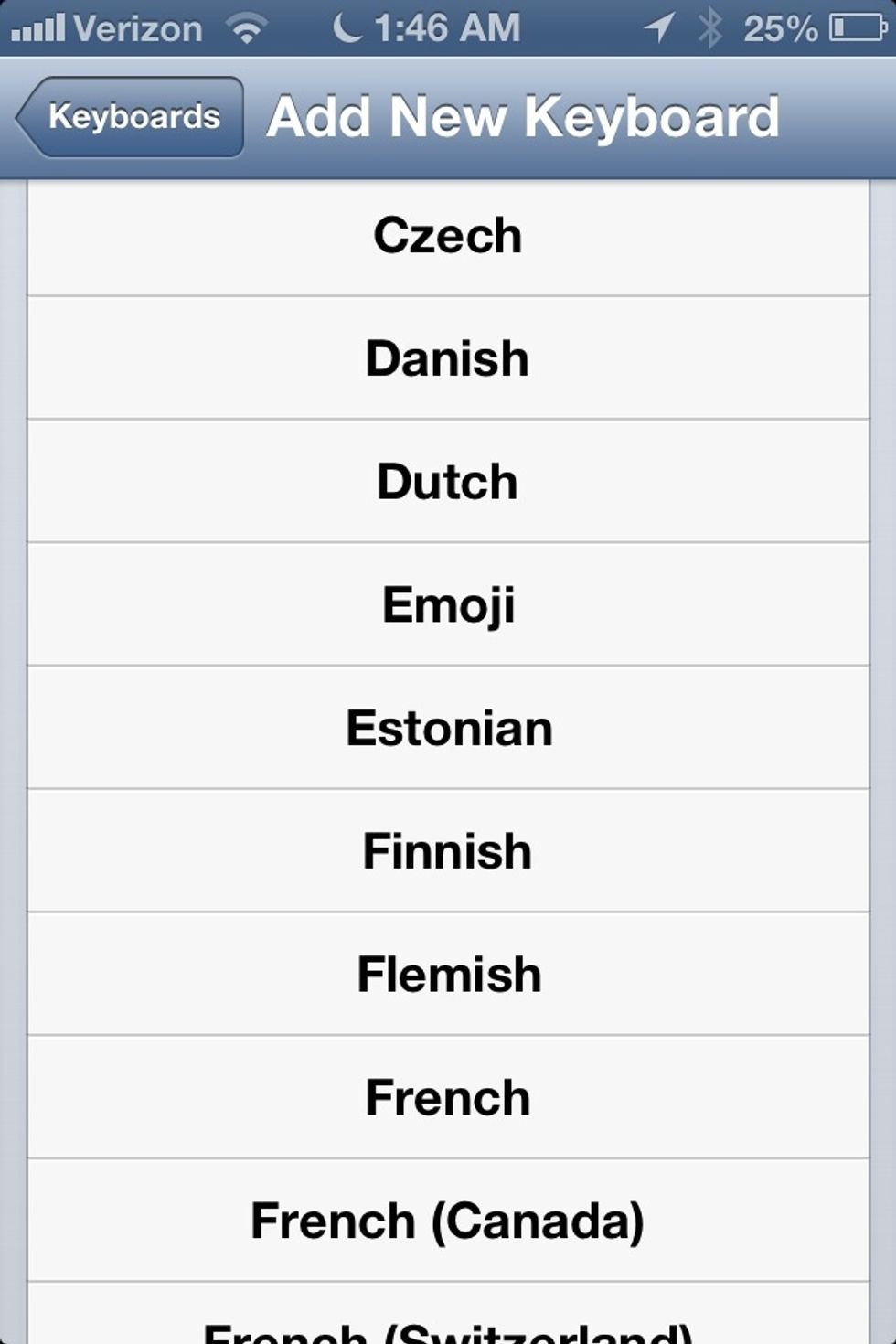Choose the Danish keyboard

448,358
